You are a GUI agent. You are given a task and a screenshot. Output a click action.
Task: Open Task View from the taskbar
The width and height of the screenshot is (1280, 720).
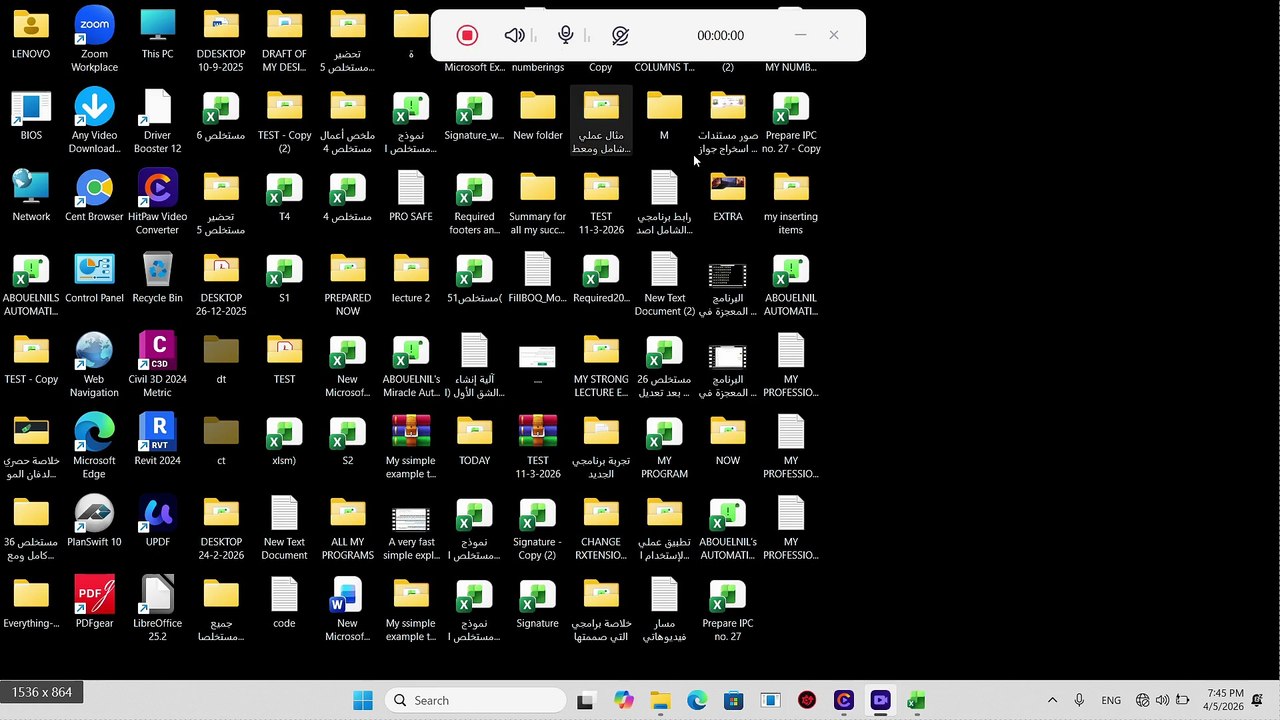[586, 700]
